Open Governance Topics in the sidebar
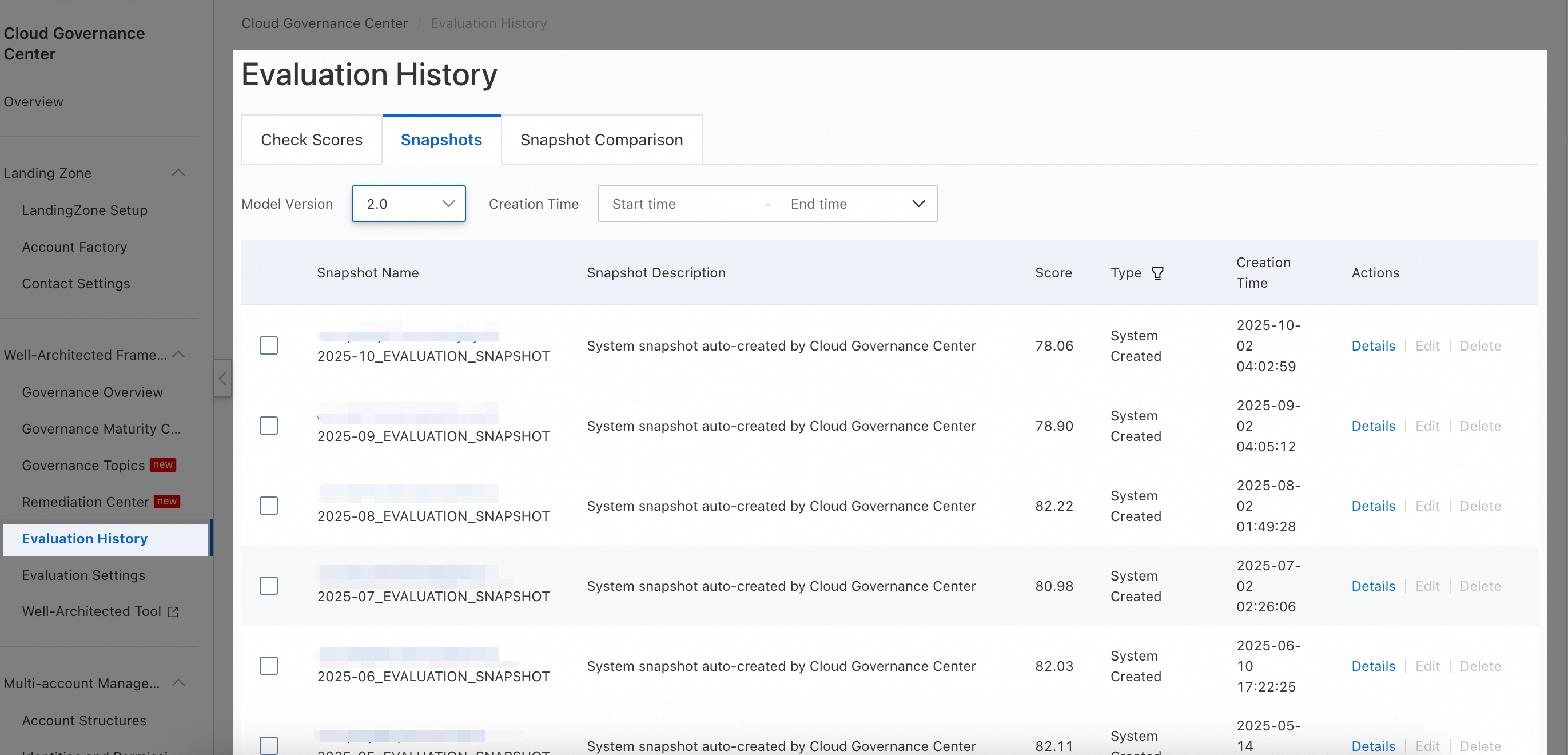 (x=83, y=465)
